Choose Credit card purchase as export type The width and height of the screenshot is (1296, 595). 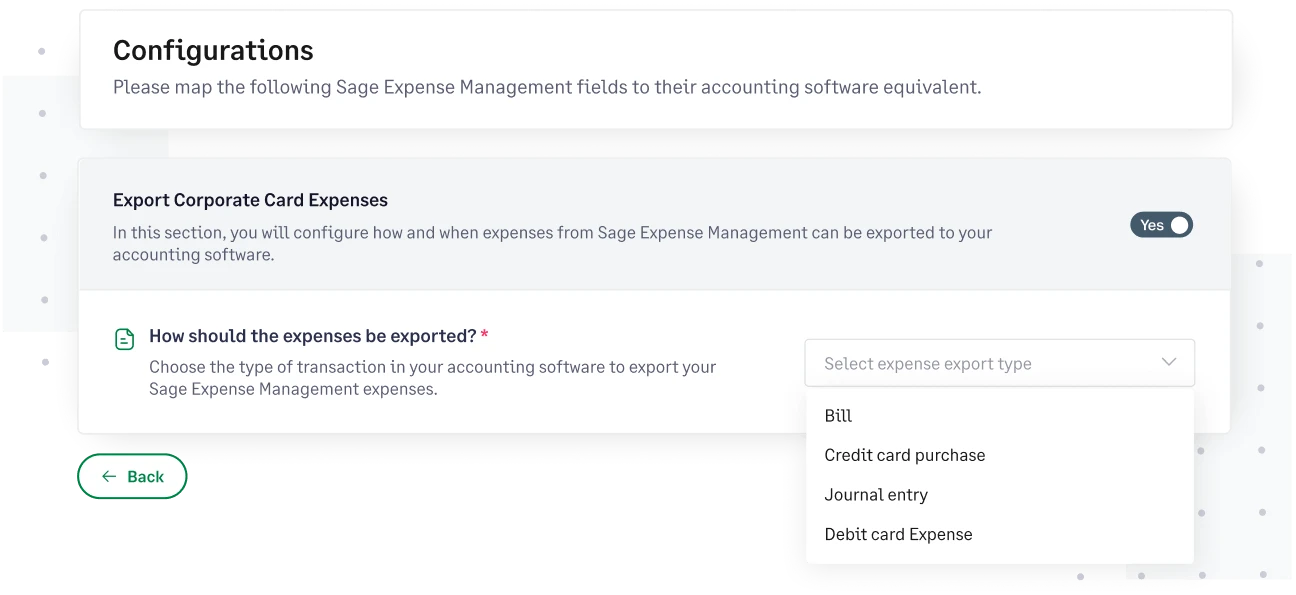(x=904, y=455)
